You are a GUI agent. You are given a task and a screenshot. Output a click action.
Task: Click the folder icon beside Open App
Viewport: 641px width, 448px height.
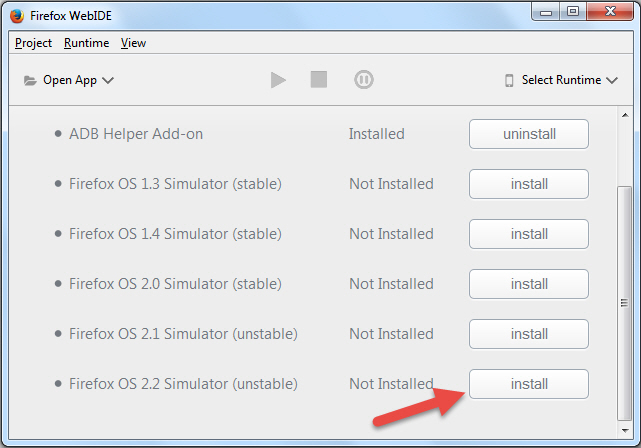pyautogui.click(x=30, y=81)
